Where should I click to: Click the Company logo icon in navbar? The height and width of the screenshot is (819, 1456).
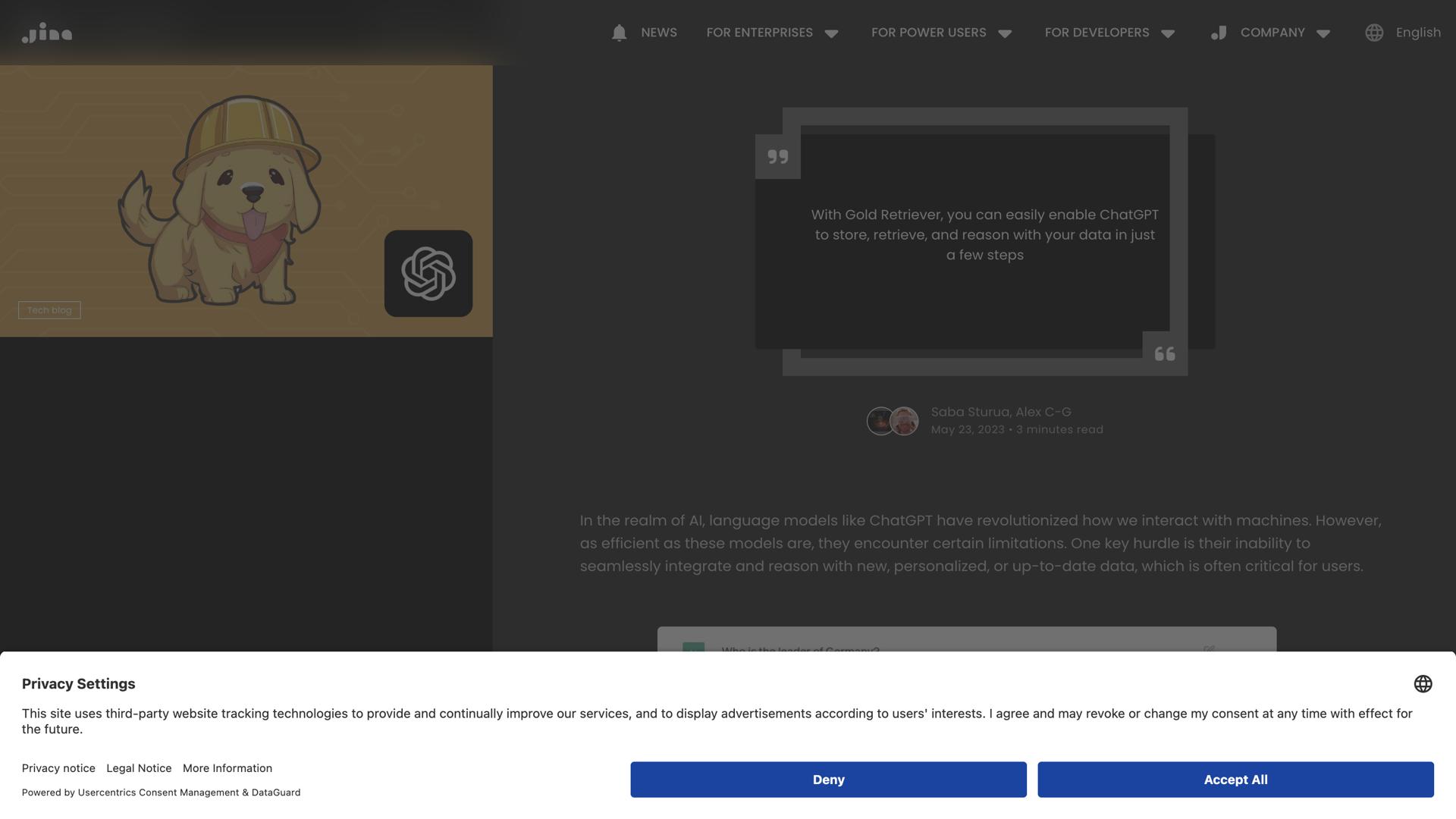coord(1219,33)
